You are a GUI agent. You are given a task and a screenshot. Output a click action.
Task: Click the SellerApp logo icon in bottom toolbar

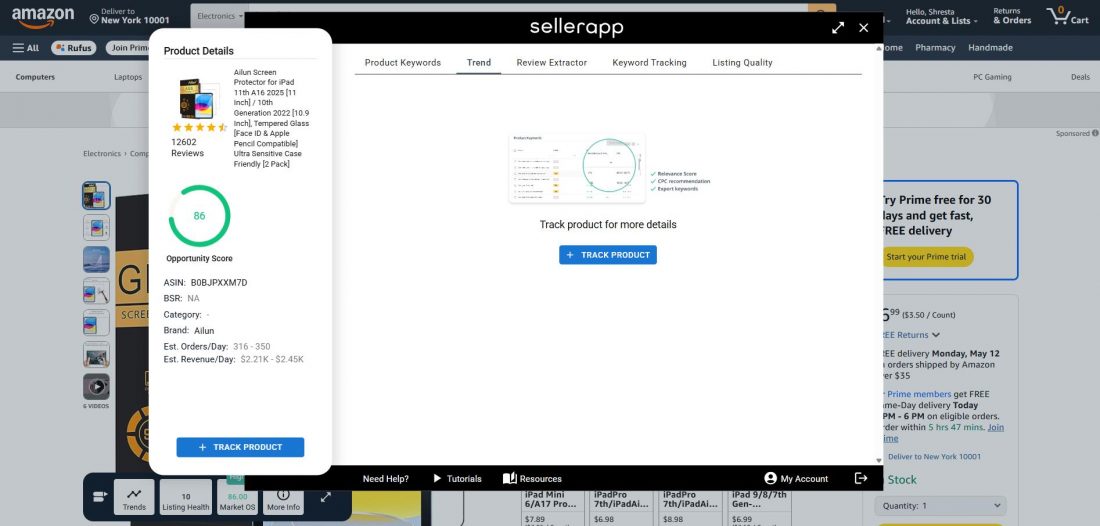100,497
